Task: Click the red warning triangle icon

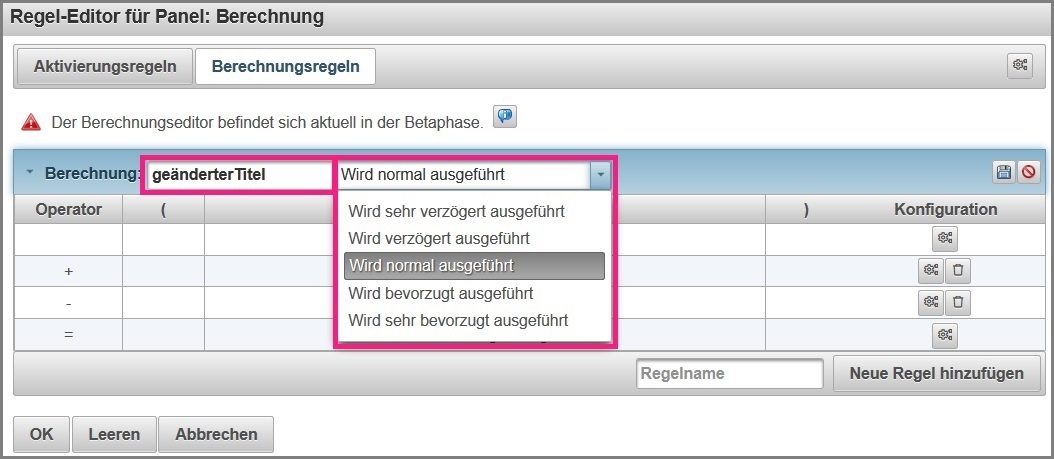Action: pos(31,122)
